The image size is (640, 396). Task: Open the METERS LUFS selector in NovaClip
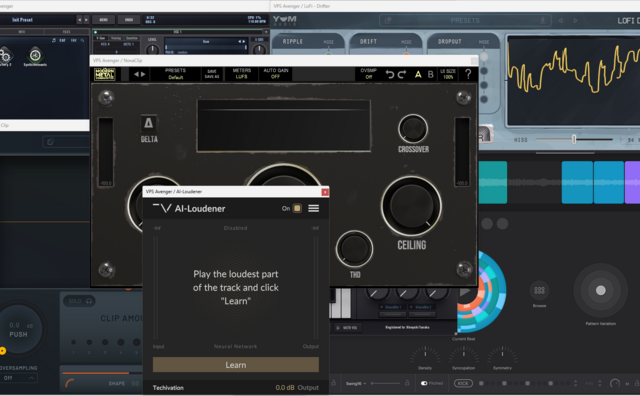pyautogui.click(x=242, y=74)
